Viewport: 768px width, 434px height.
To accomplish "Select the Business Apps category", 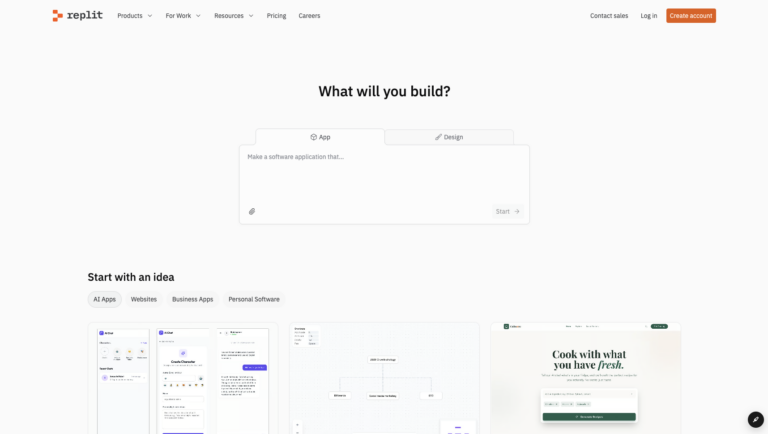I will click(x=192, y=299).
